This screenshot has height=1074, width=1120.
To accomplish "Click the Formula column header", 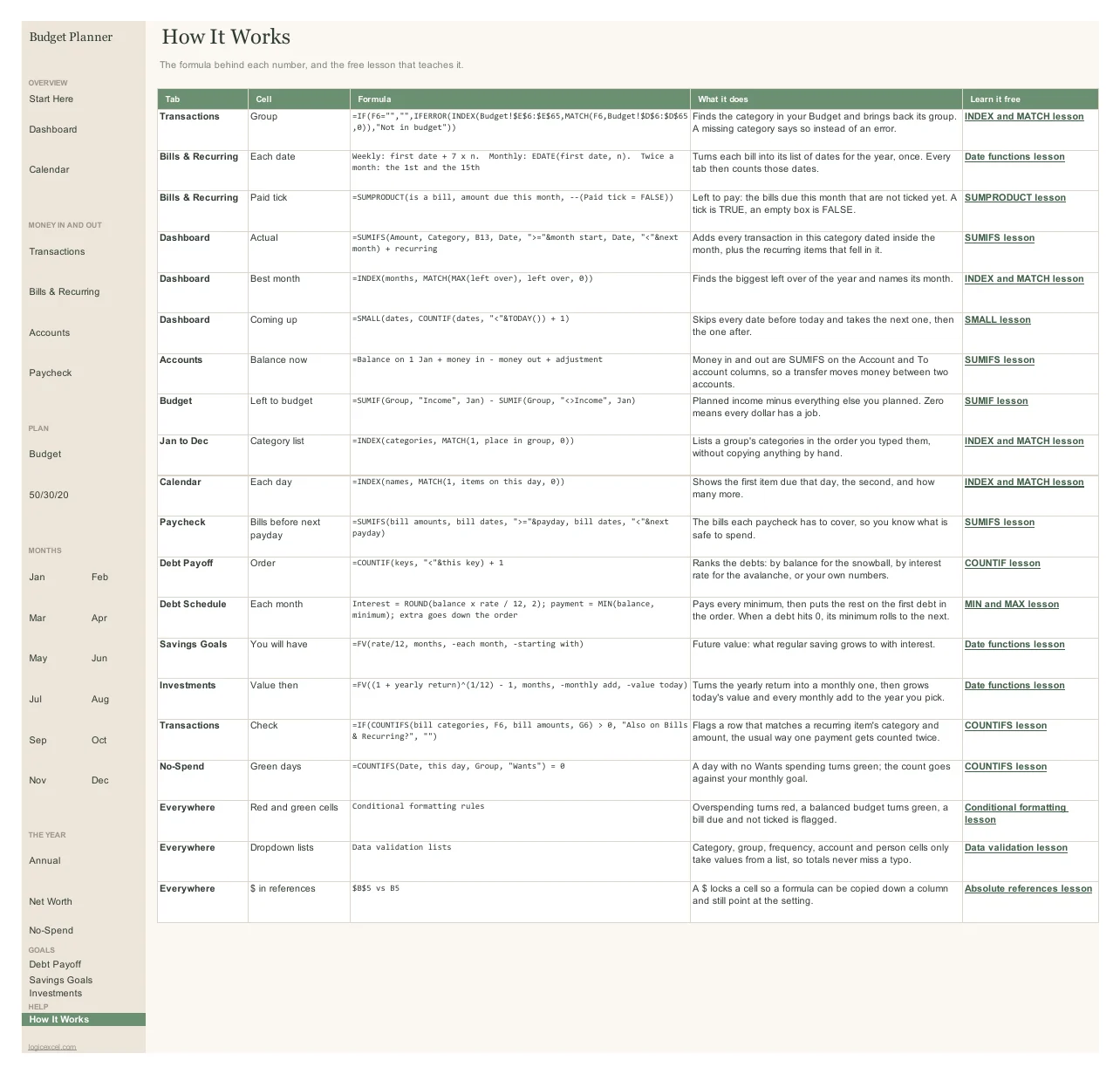I will (x=520, y=99).
